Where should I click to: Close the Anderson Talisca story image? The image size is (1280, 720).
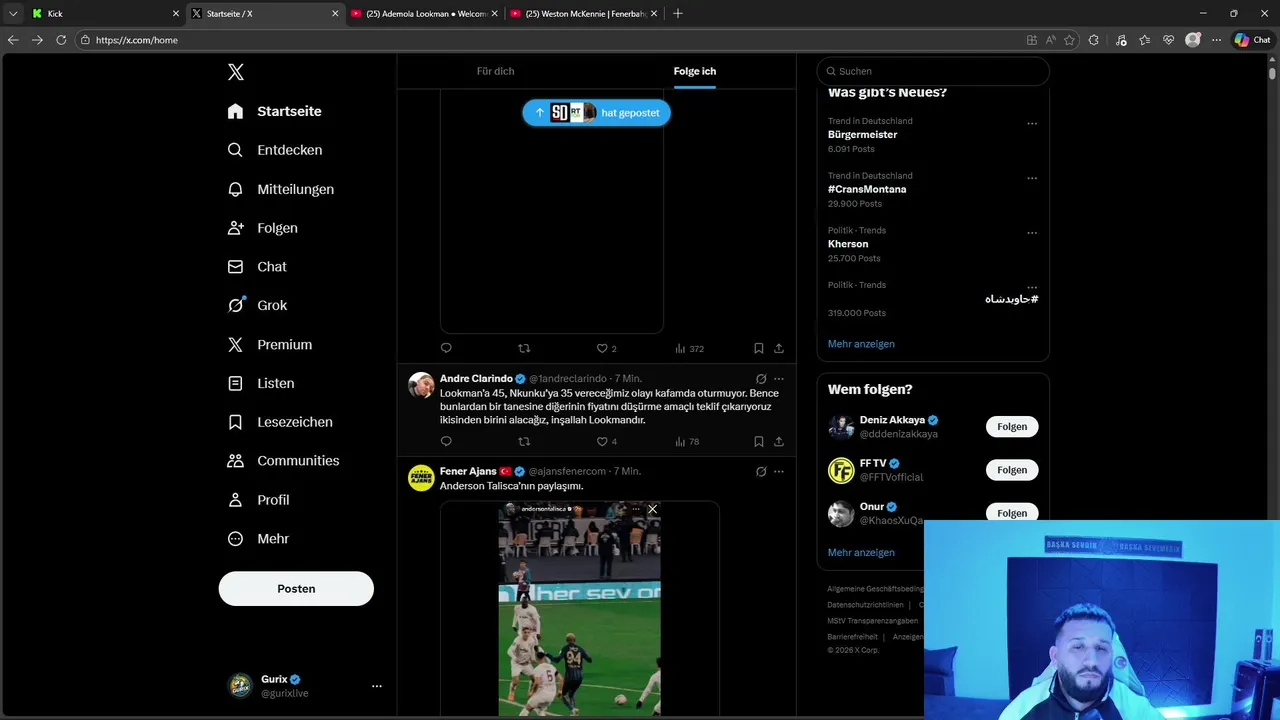652,509
